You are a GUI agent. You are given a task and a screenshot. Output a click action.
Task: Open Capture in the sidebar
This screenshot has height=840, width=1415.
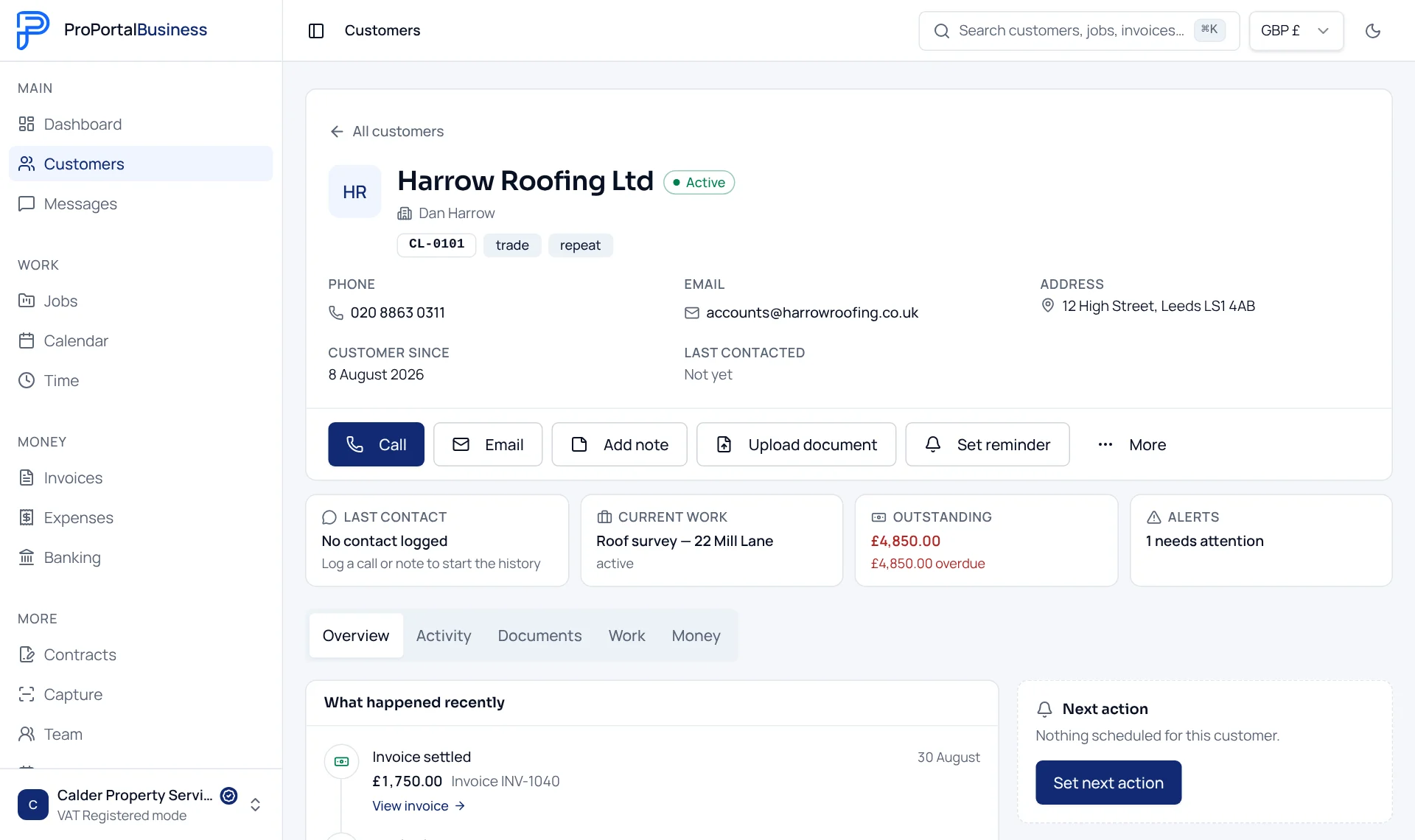pyautogui.click(x=141, y=694)
